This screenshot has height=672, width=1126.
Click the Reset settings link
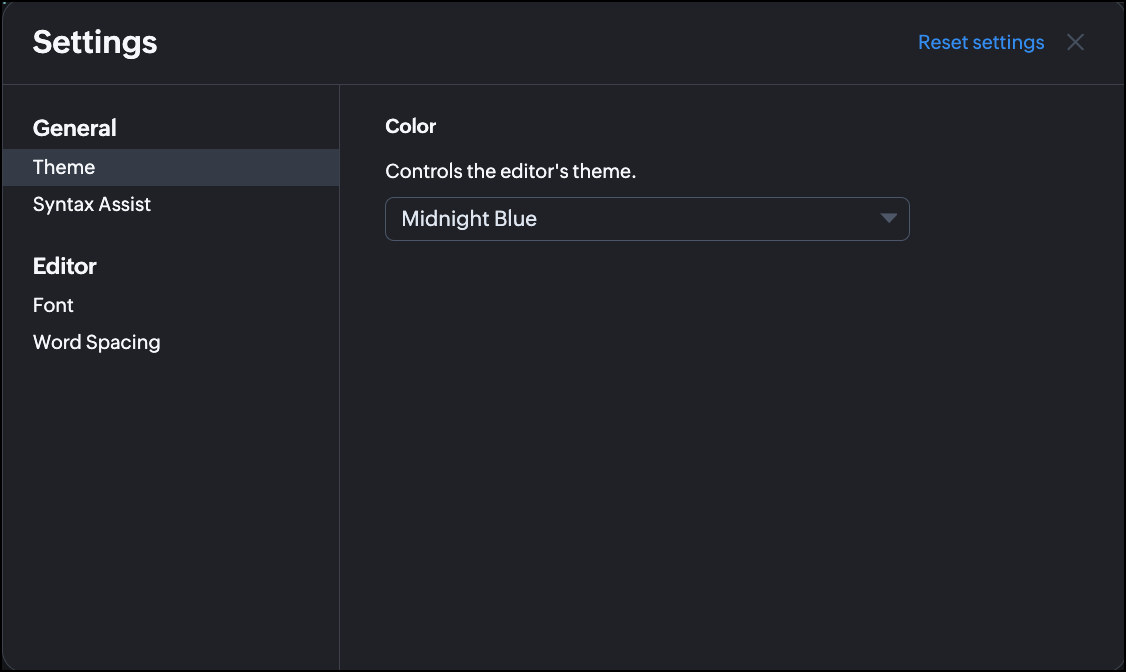(981, 42)
